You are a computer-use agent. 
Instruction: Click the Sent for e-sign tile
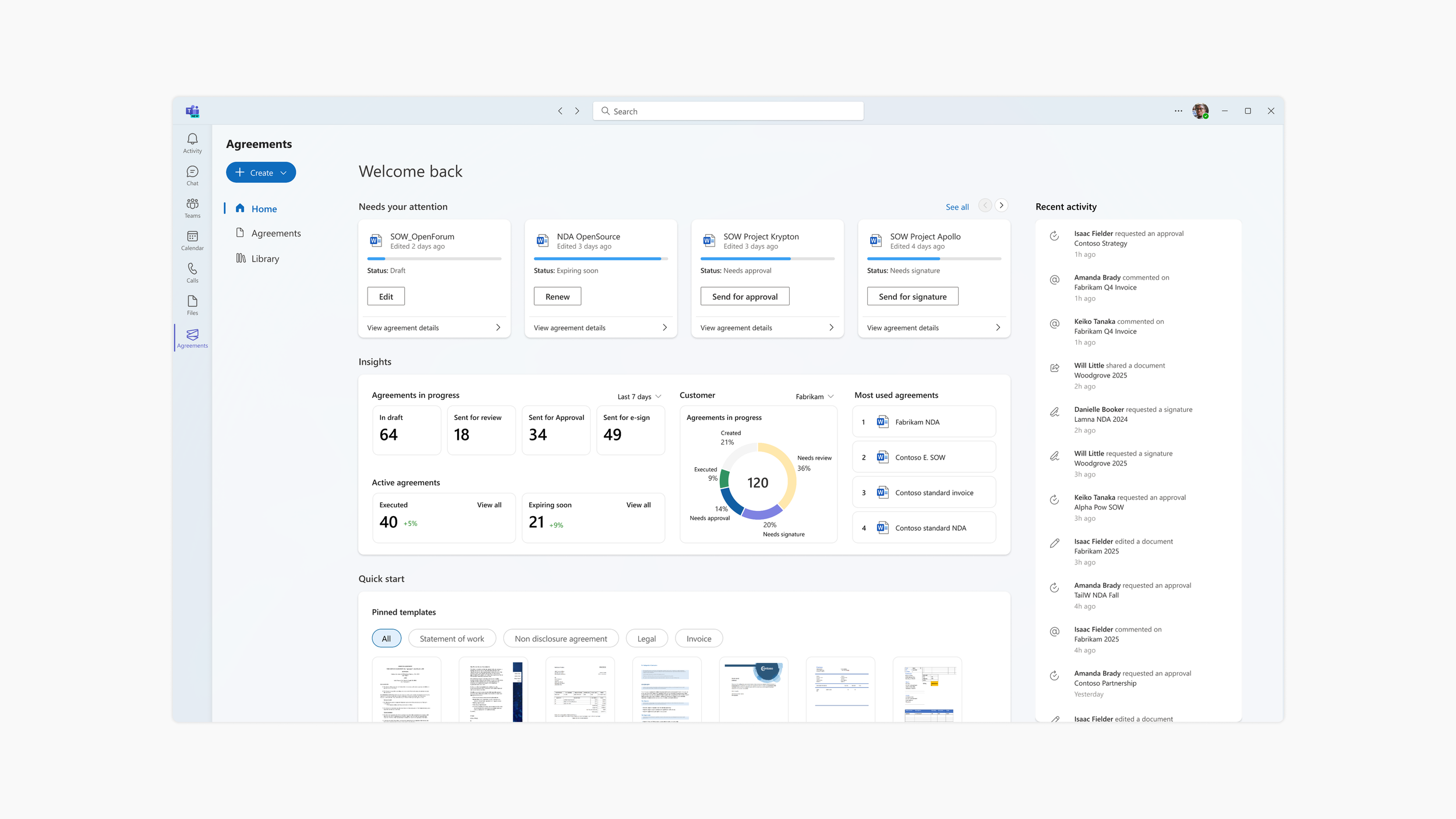coord(631,430)
